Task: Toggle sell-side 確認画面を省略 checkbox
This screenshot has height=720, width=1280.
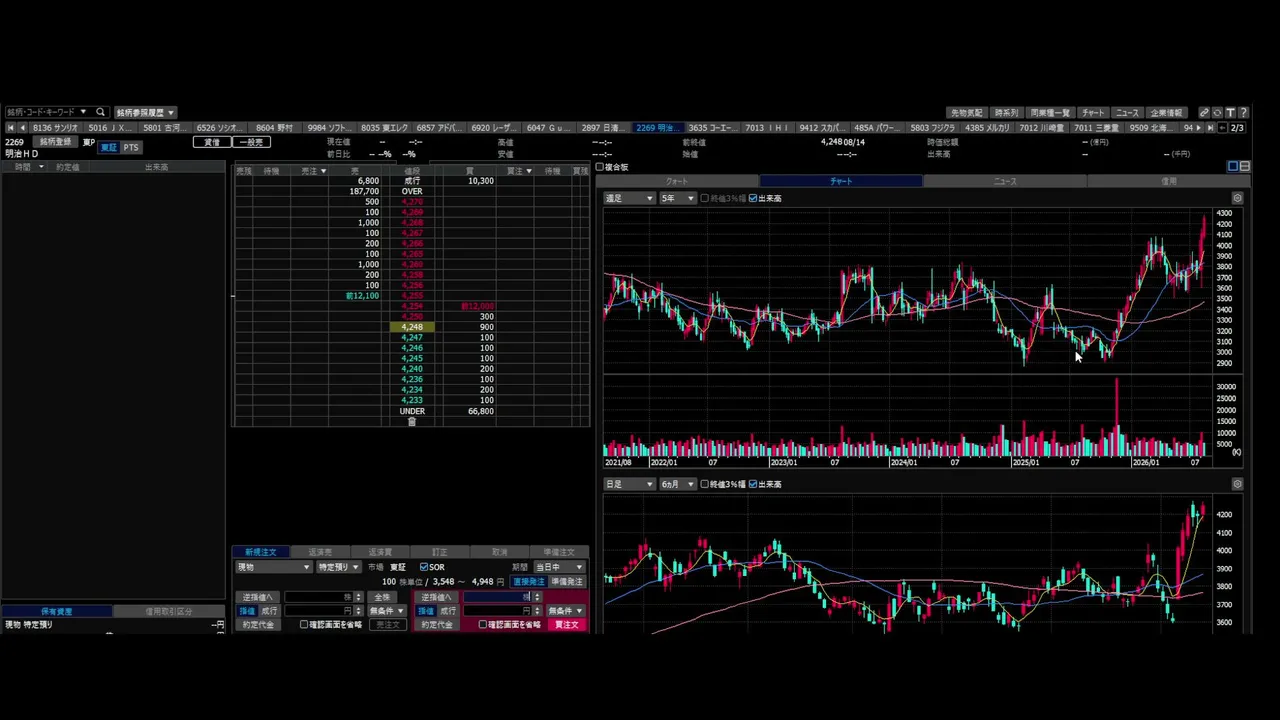Action: pyautogui.click(x=304, y=624)
